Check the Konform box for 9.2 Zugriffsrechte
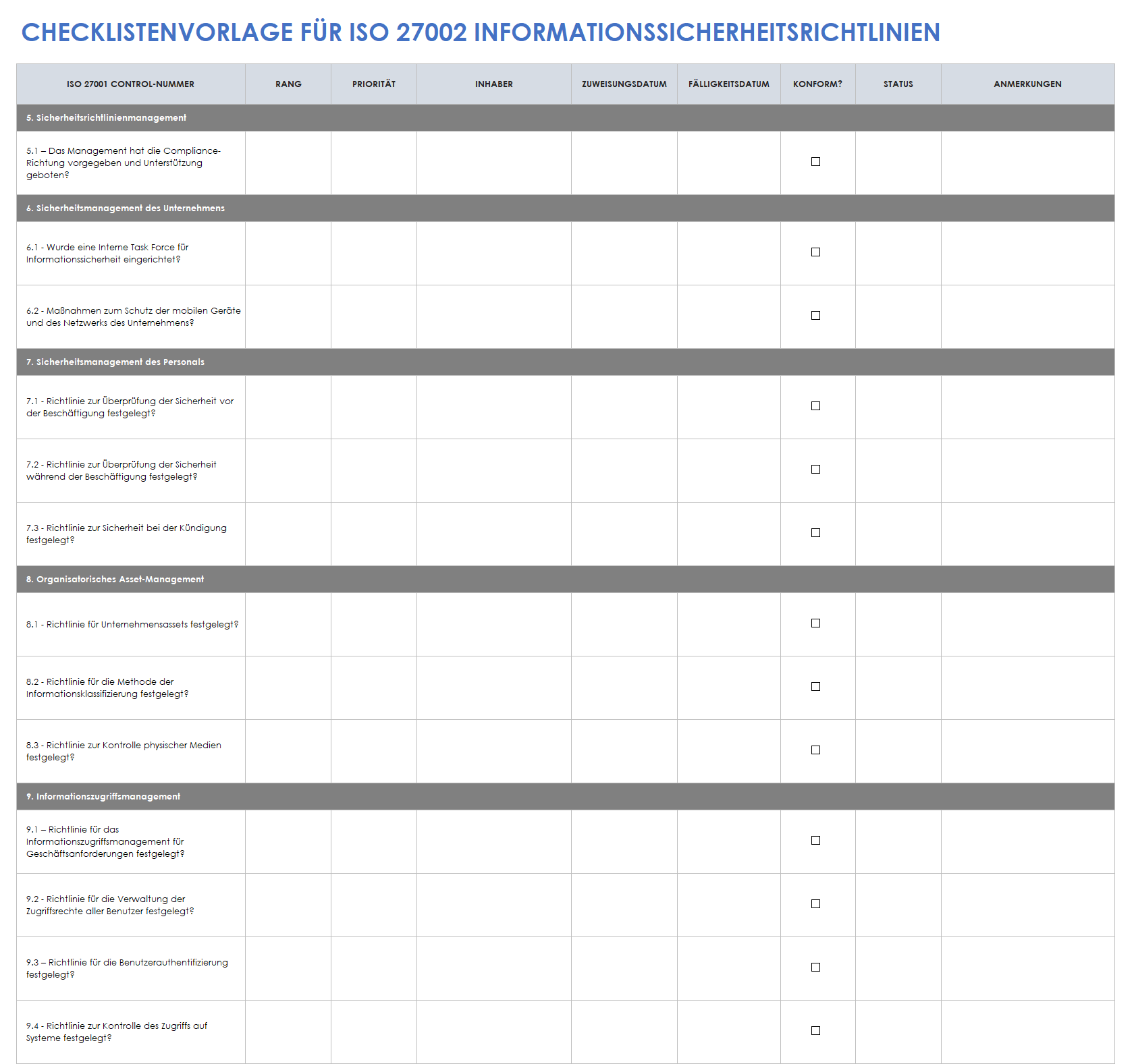This screenshot has height=1064, width=1134. 815,904
